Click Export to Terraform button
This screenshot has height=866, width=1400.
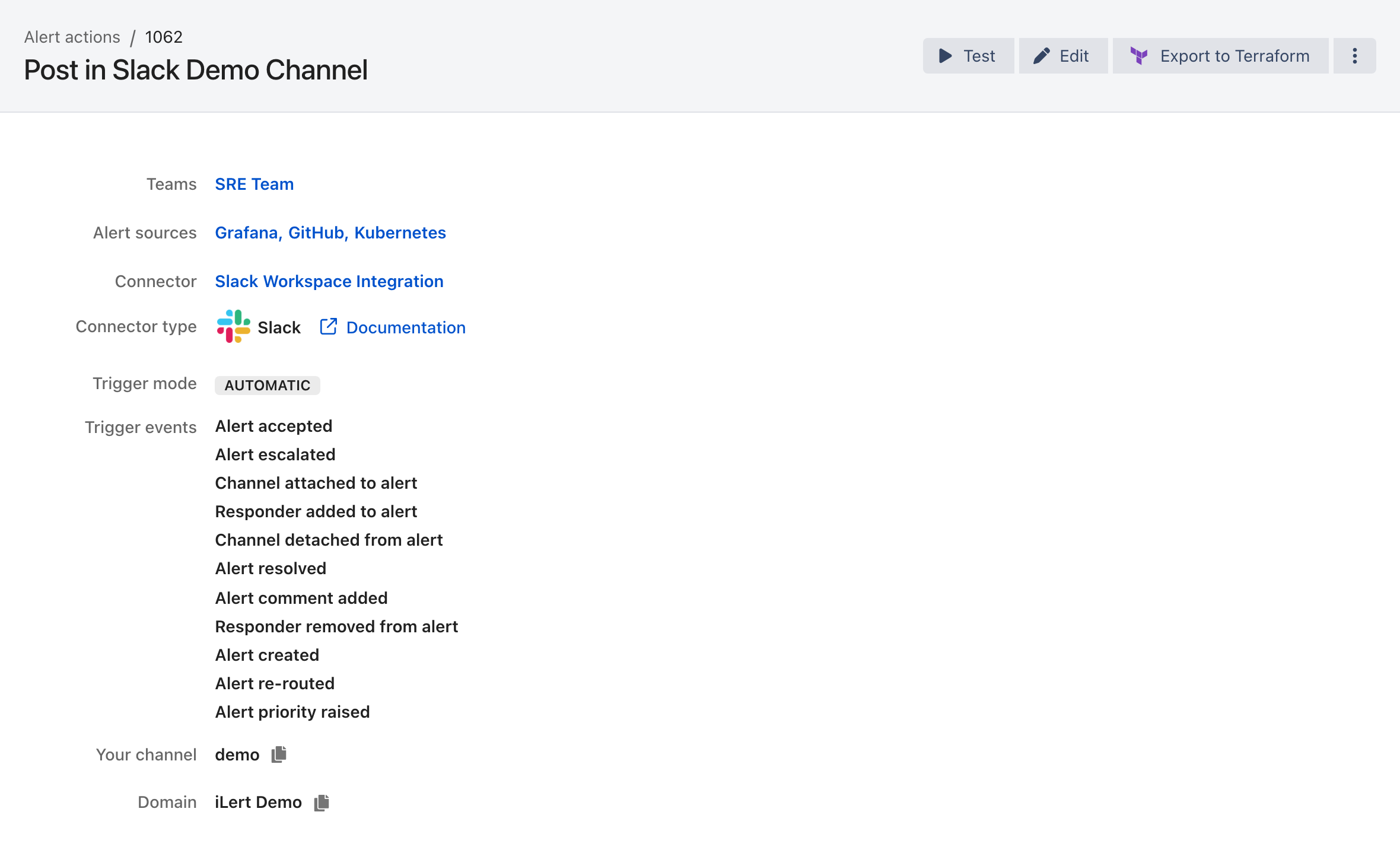point(1220,56)
